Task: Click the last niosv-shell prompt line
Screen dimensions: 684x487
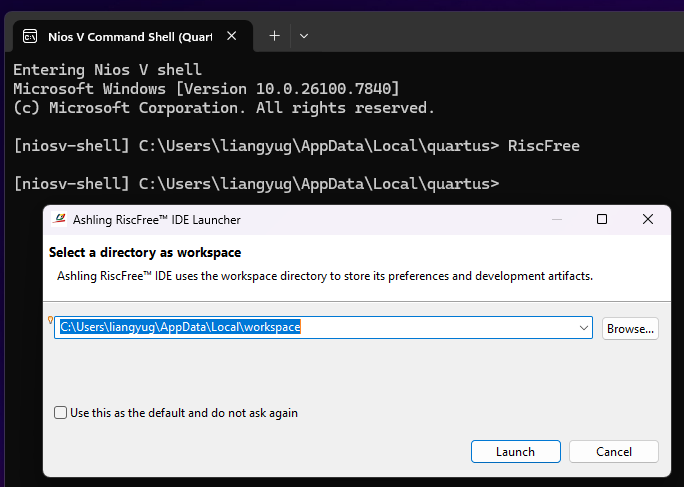Action: 255,184
